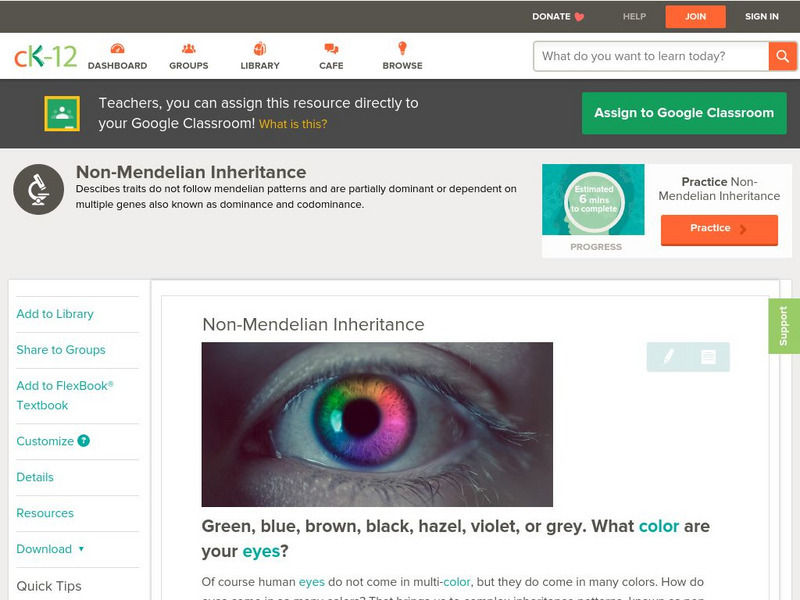The height and width of the screenshot is (600, 800).
Task: Click the 'color' link in multi-color
Action: (x=457, y=582)
